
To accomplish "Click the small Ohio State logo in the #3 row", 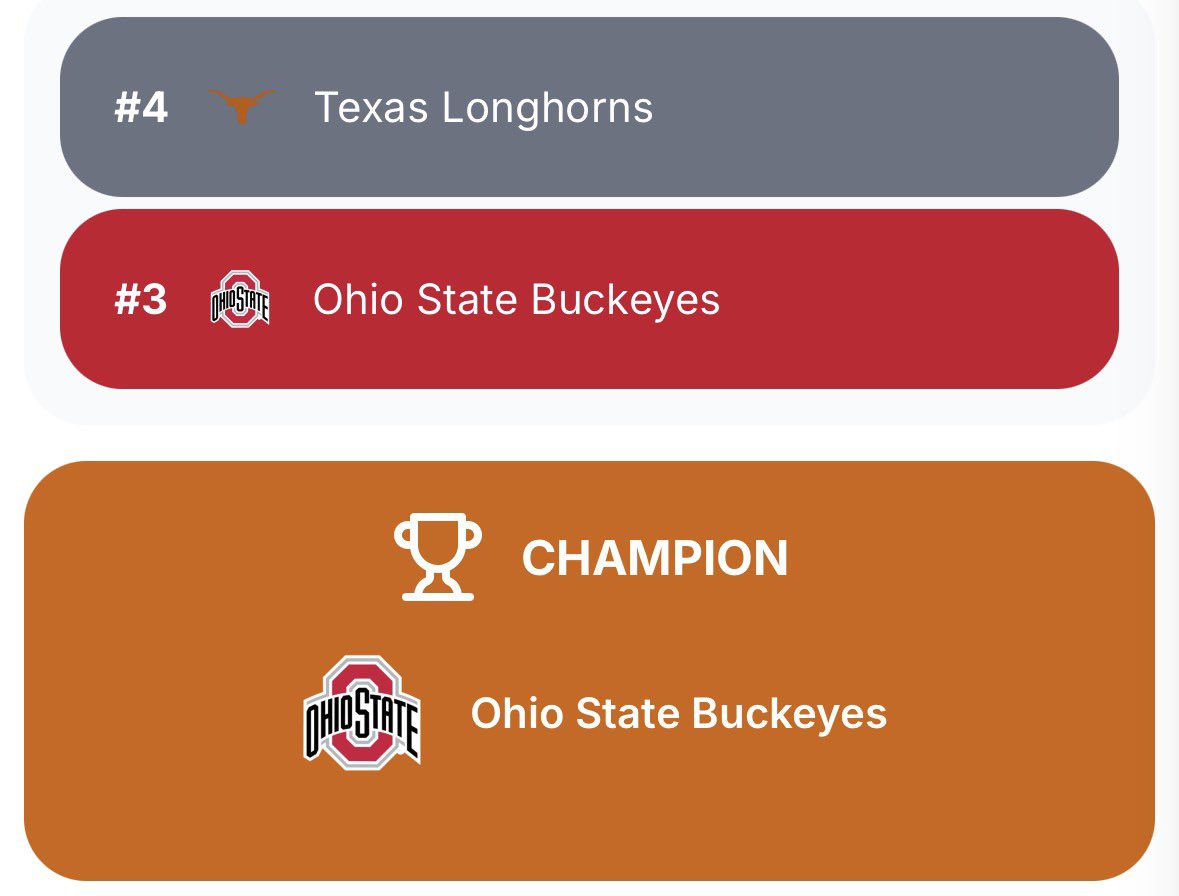I will 240,298.
